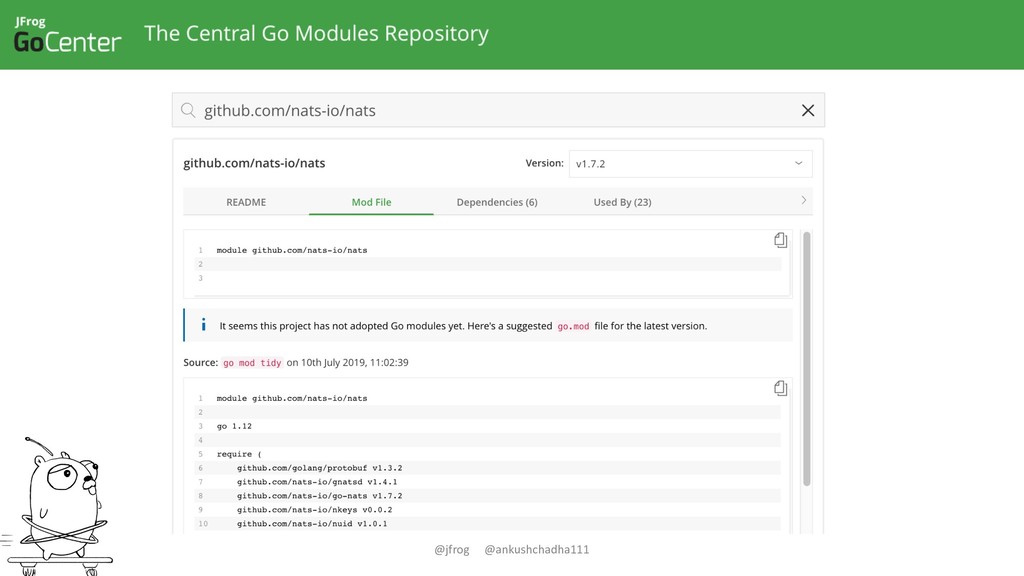The height and width of the screenshot is (576, 1024).
Task: Click the go.mod code label in notice
Action: pos(573,327)
